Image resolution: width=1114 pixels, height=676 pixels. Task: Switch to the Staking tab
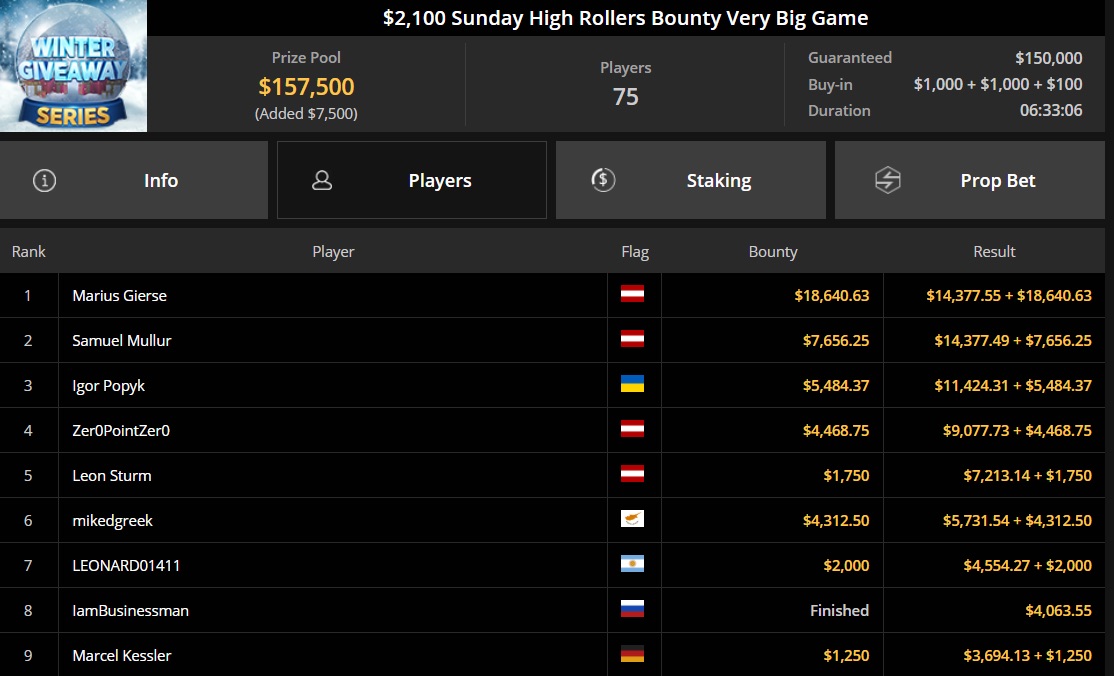[691, 180]
